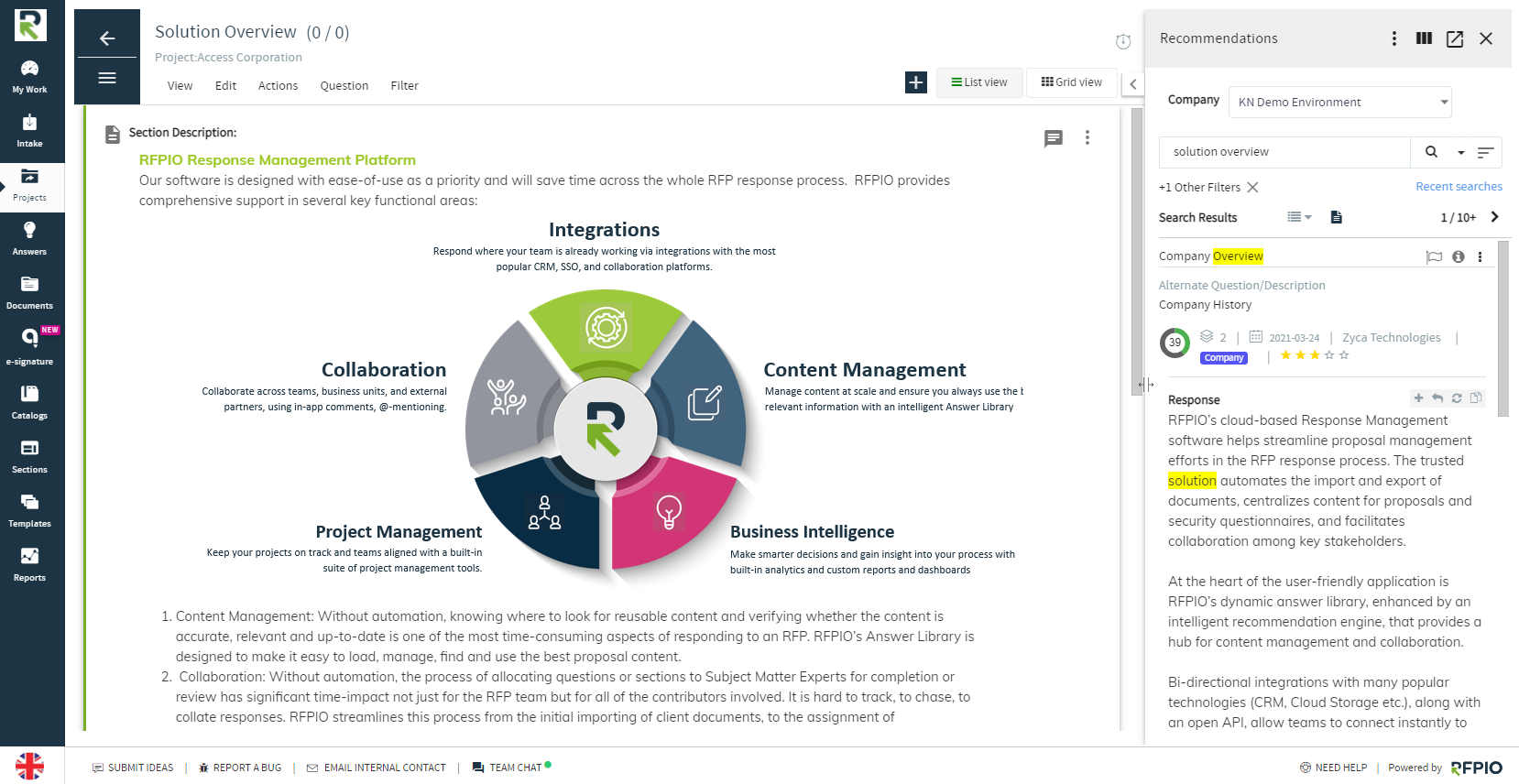Switch to Grid view
Screen dimensions: 1519x784
tap(1072, 82)
